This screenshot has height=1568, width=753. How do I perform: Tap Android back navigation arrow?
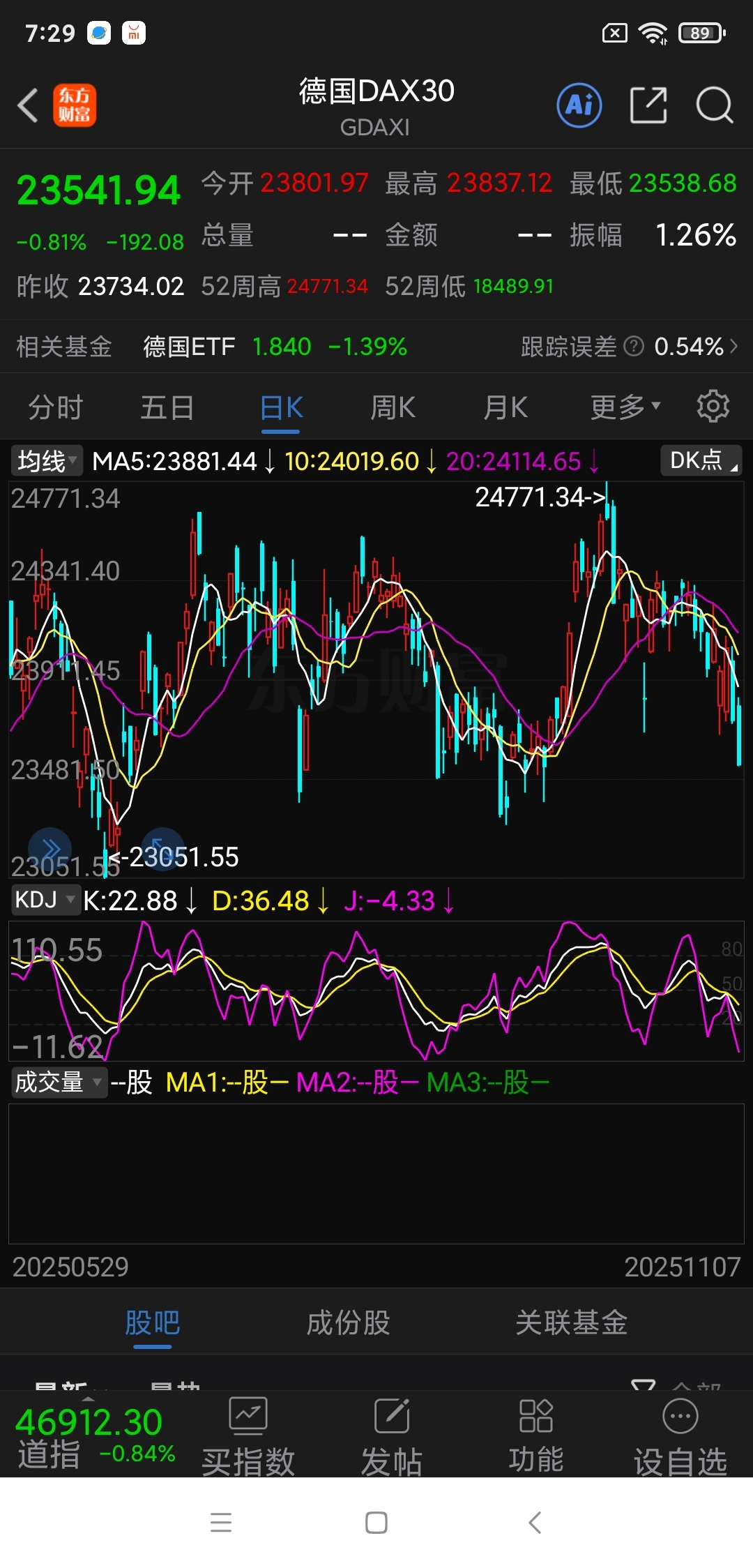tap(535, 1522)
